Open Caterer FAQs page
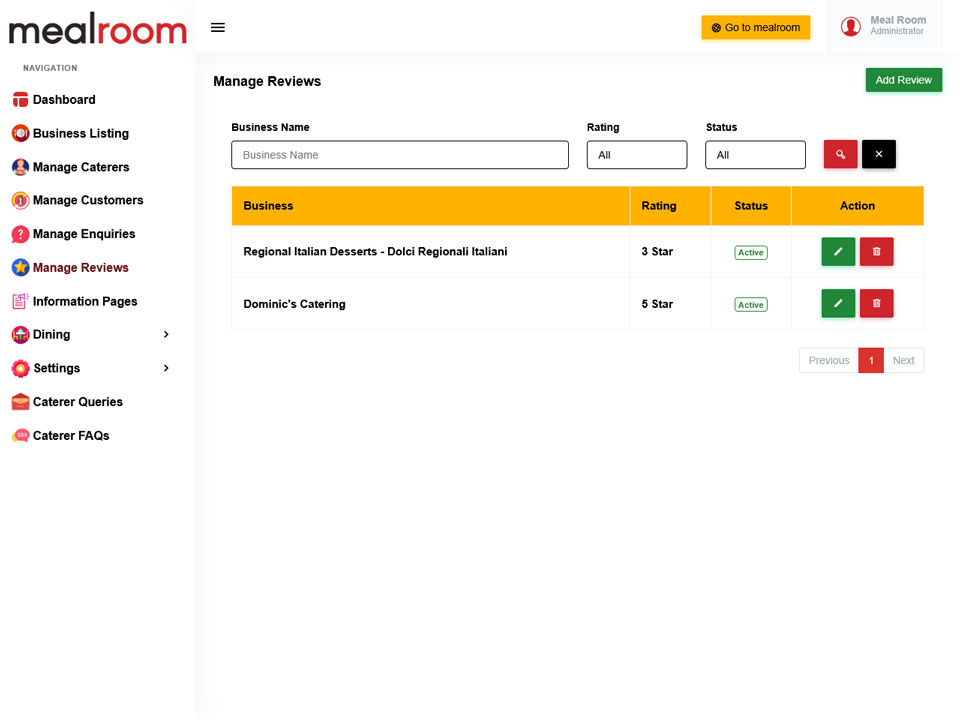 click(x=71, y=435)
